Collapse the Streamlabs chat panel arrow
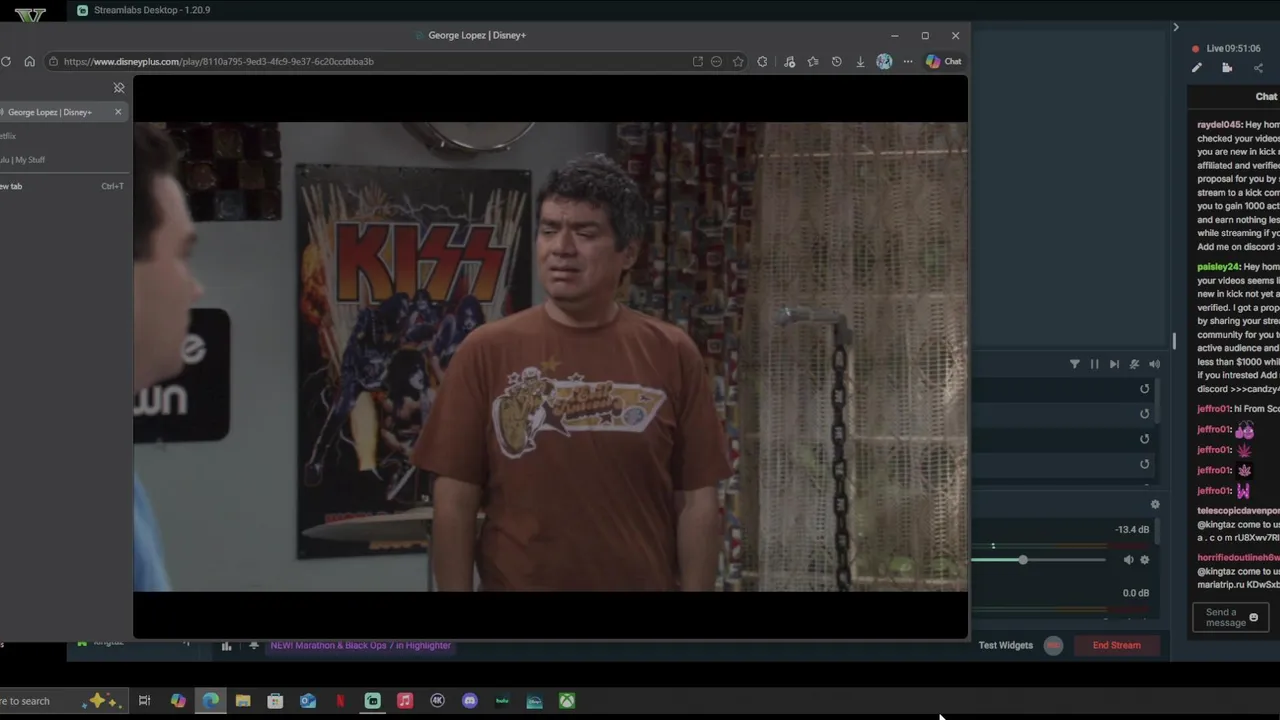The image size is (1280, 720). [x=1176, y=27]
